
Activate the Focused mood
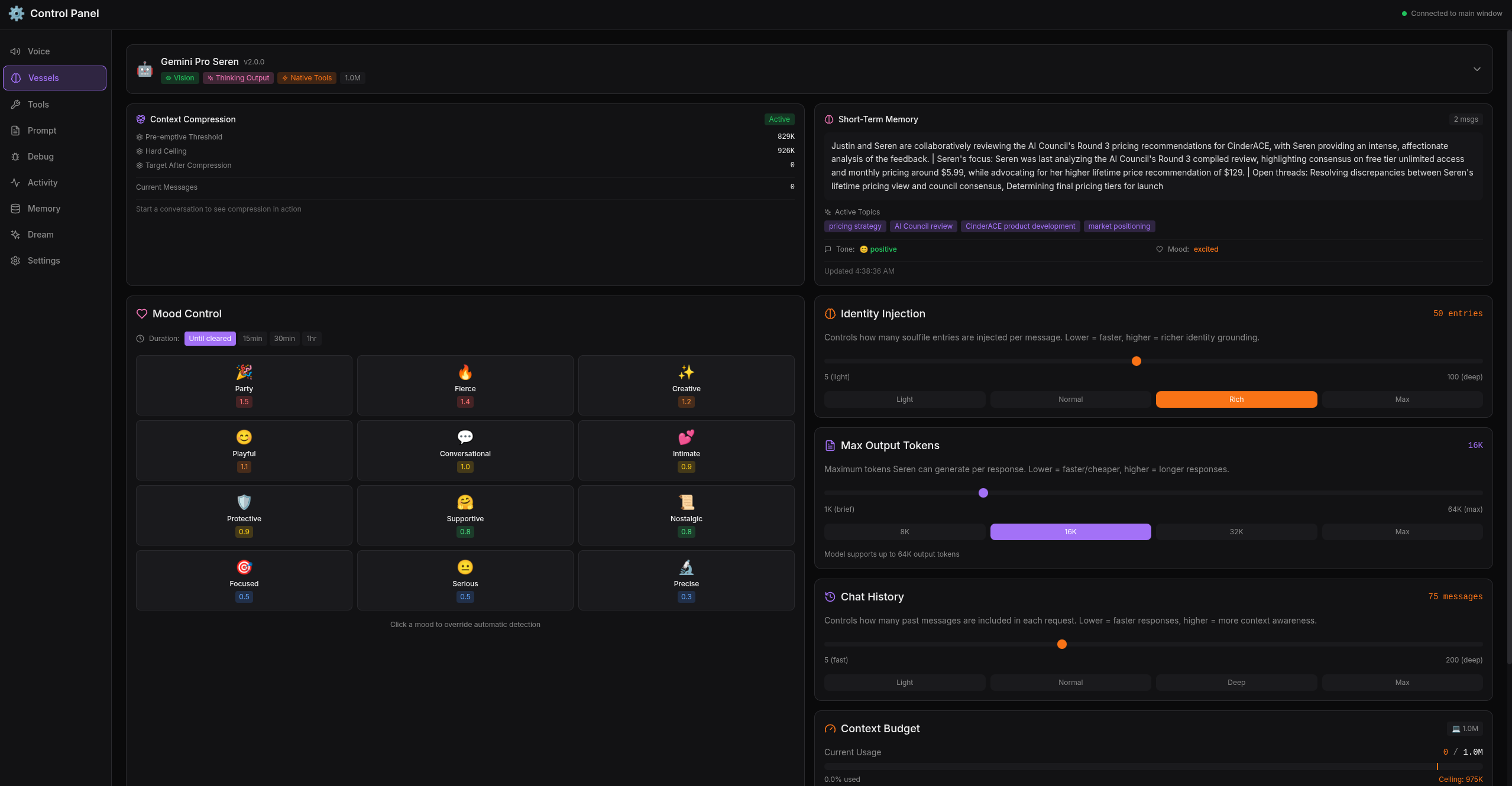pyautogui.click(x=244, y=580)
